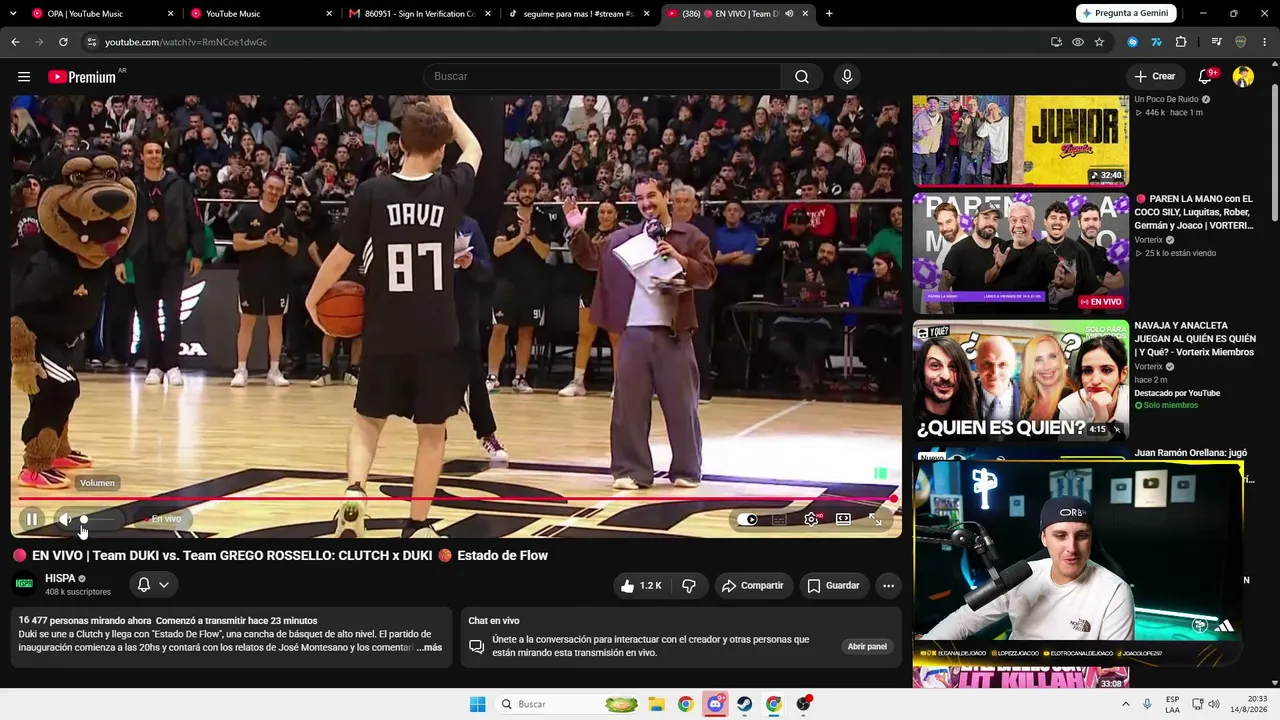Image resolution: width=1280 pixels, height=720 pixels.
Task: Reload the current page
Action: click(63, 42)
